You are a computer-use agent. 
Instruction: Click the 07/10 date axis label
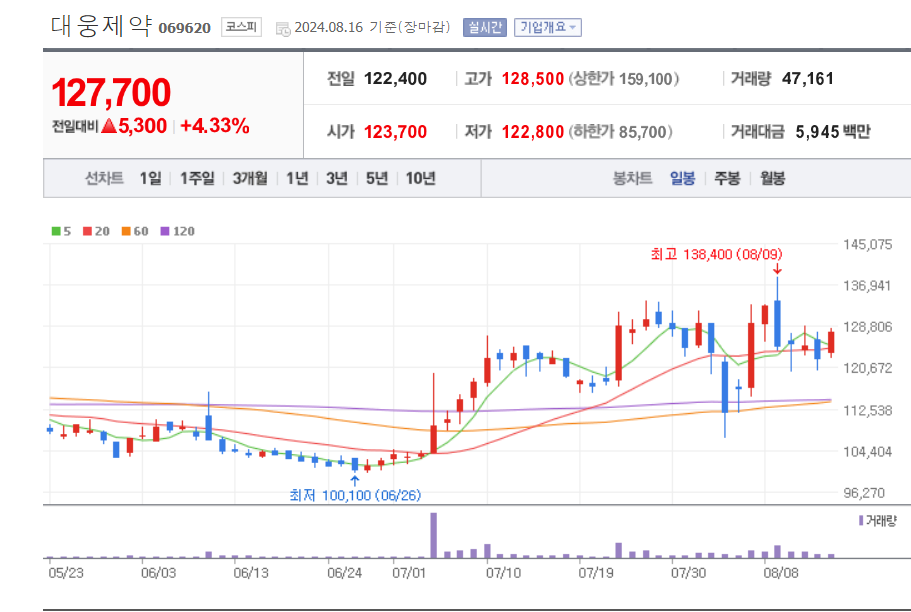click(x=503, y=573)
